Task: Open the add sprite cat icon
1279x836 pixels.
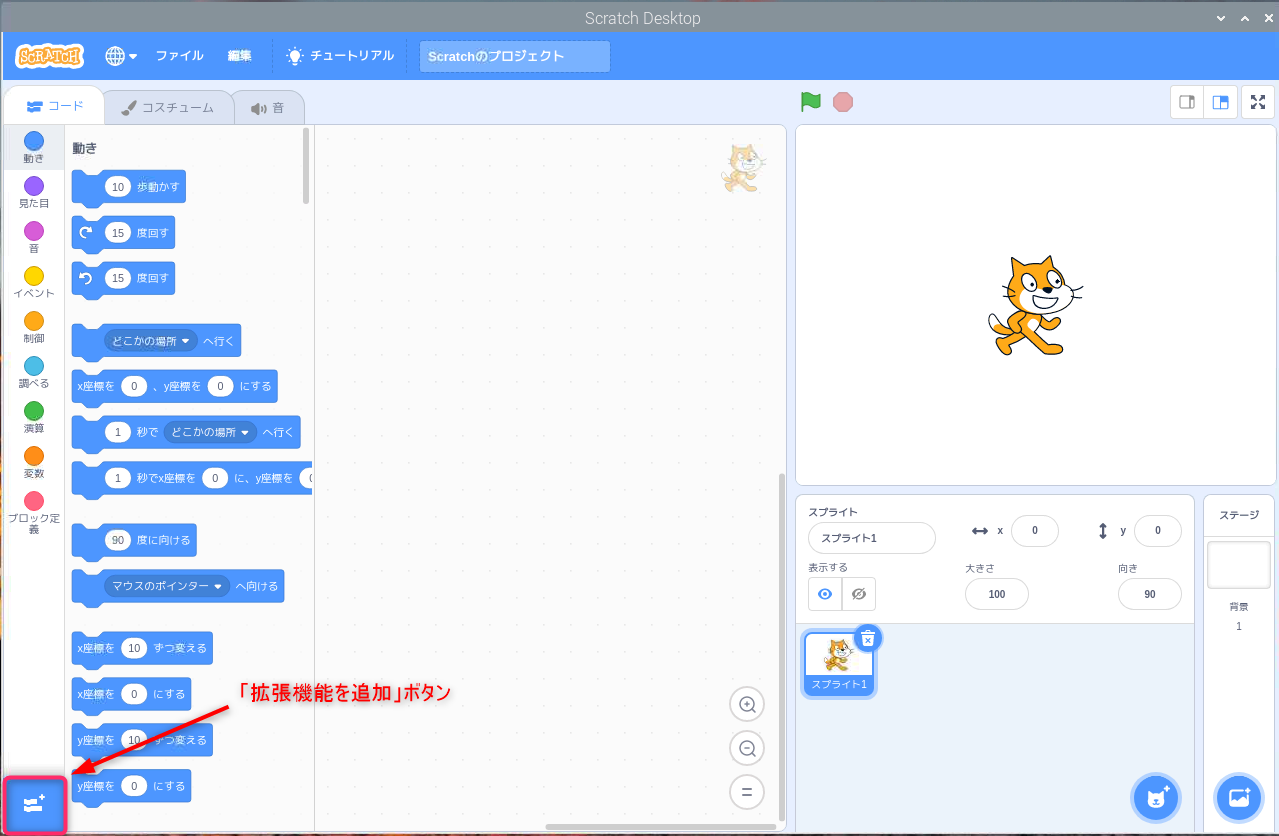Action: click(1155, 797)
